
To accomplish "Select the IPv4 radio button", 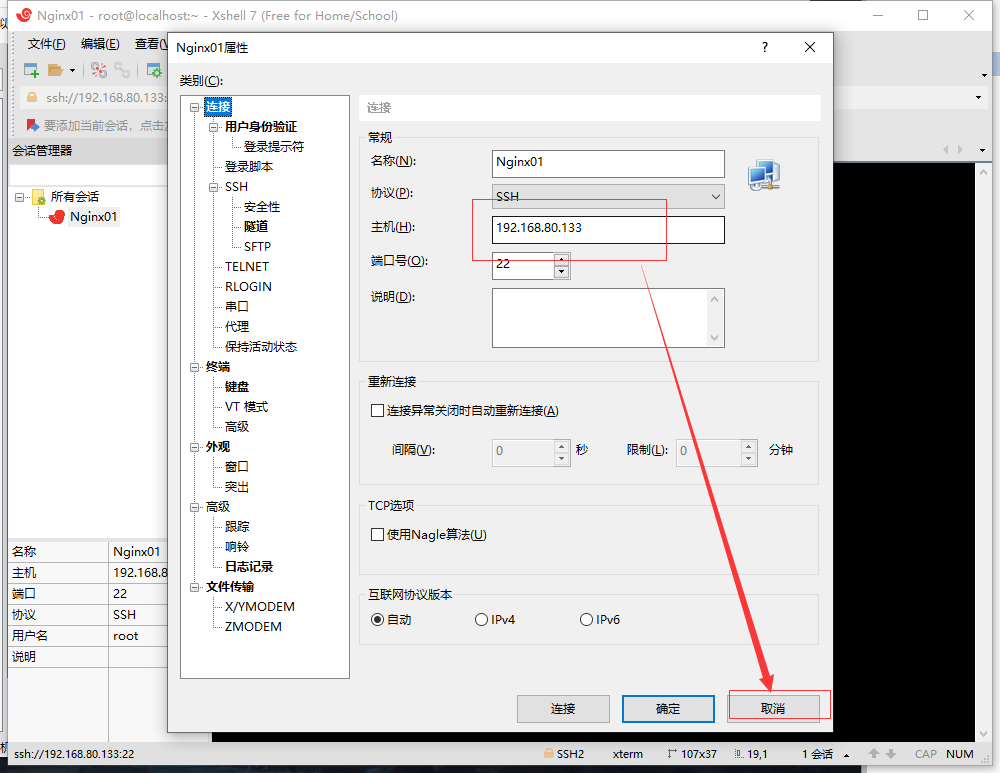I will (482, 619).
